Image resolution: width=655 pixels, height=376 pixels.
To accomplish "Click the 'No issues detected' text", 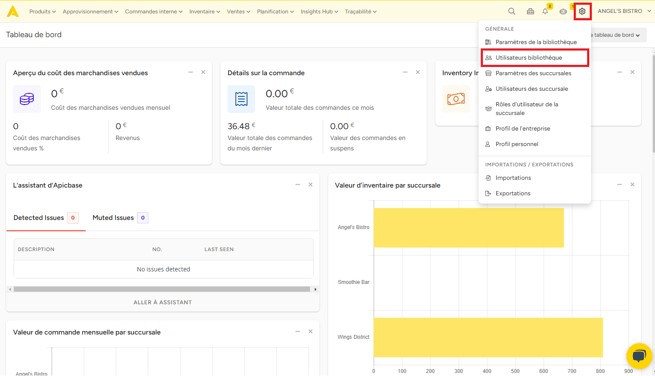I will pos(163,269).
